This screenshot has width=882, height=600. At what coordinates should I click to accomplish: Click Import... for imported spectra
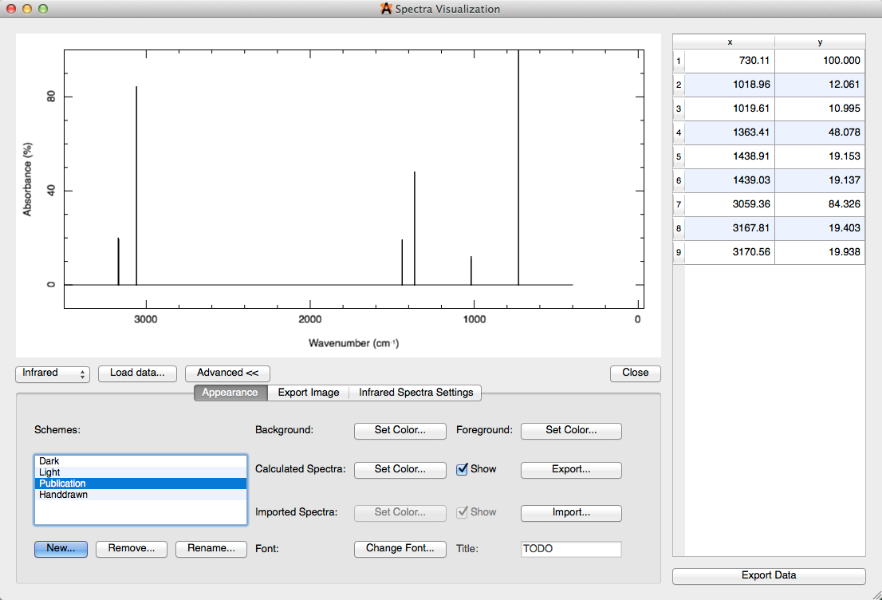tap(571, 513)
